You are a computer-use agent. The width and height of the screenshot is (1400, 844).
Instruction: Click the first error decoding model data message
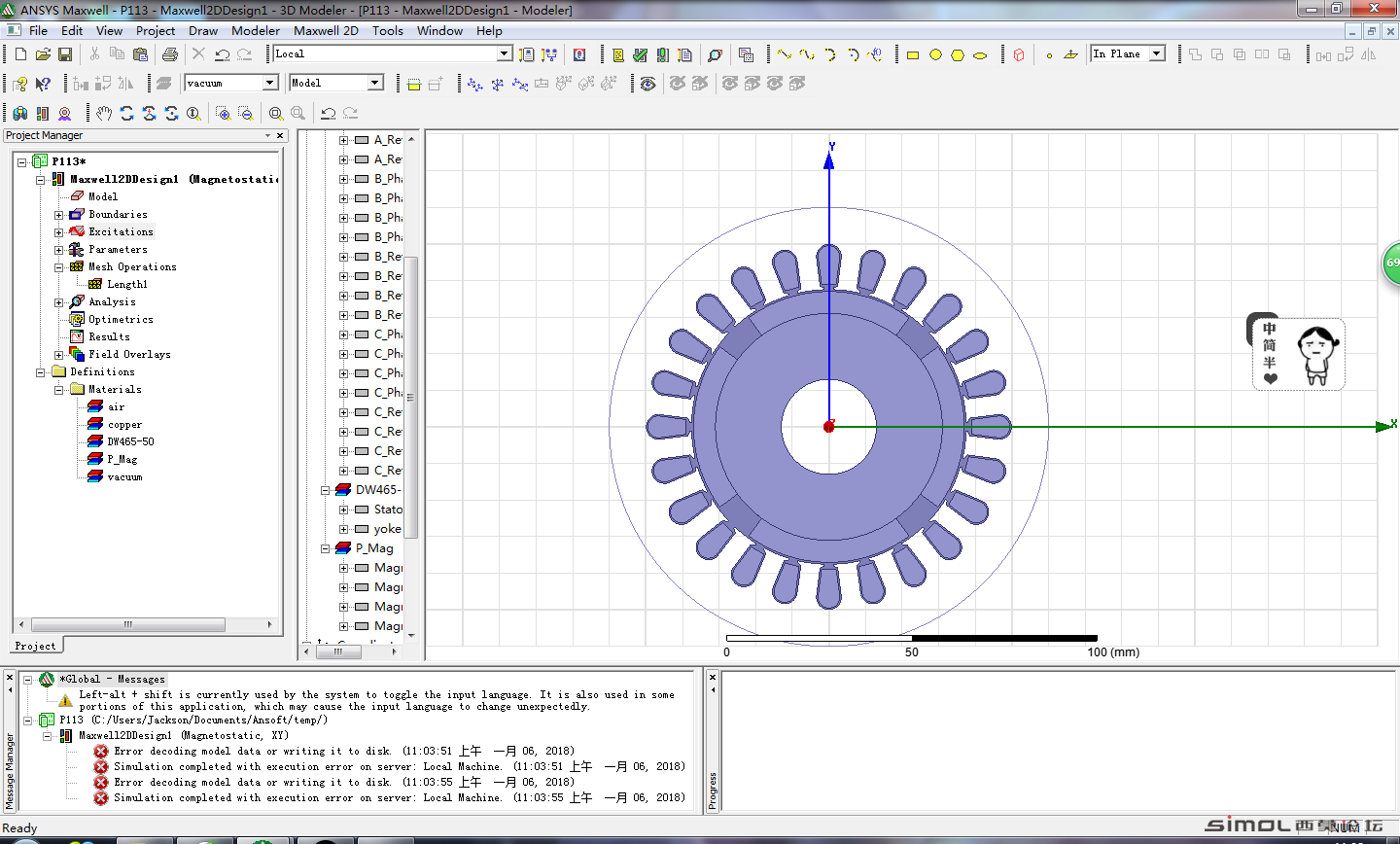point(344,752)
